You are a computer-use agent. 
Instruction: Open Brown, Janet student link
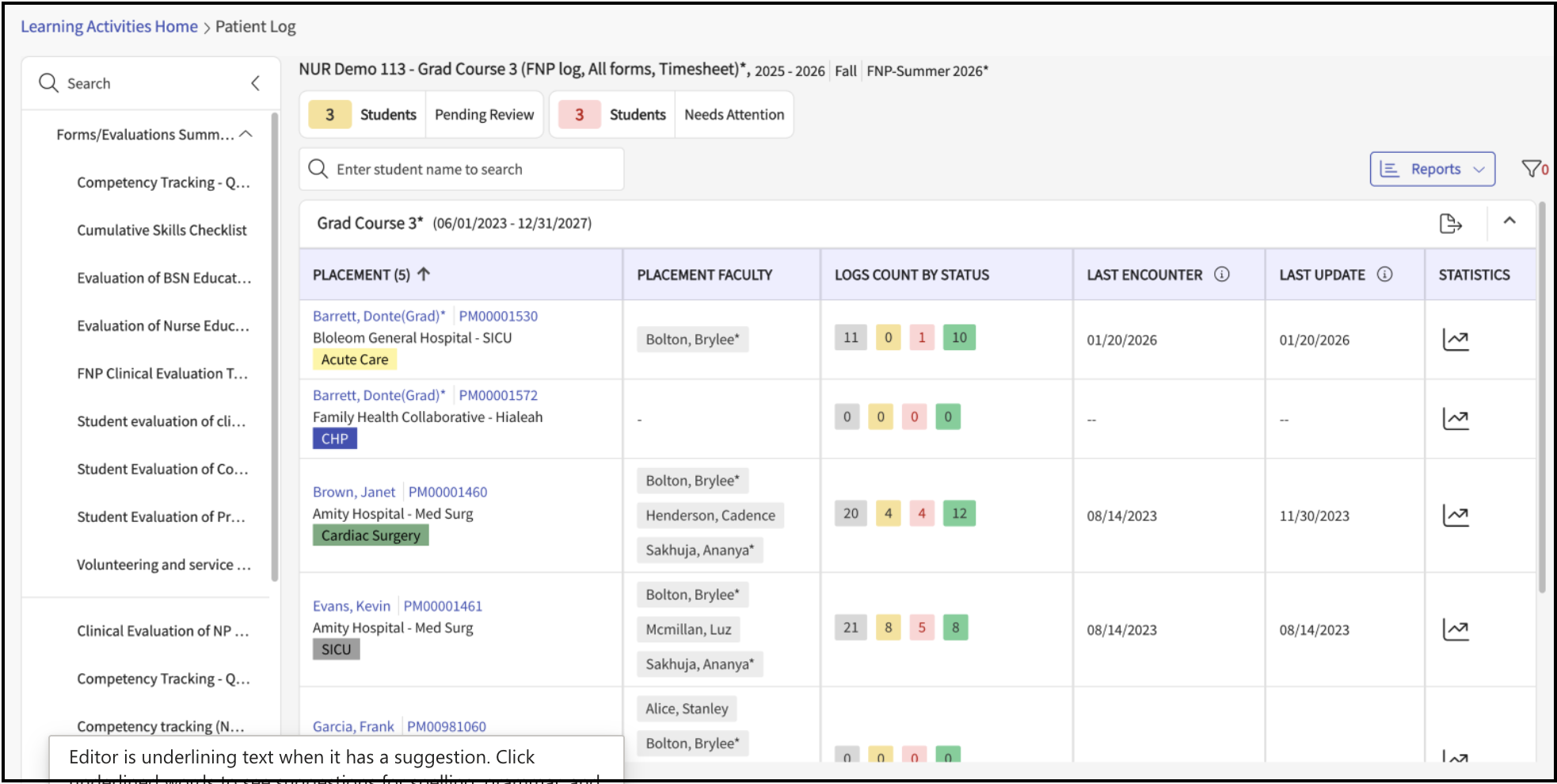click(354, 492)
